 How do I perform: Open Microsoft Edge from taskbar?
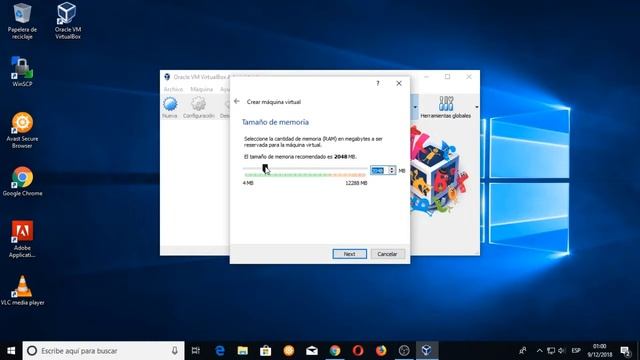point(220,351)
